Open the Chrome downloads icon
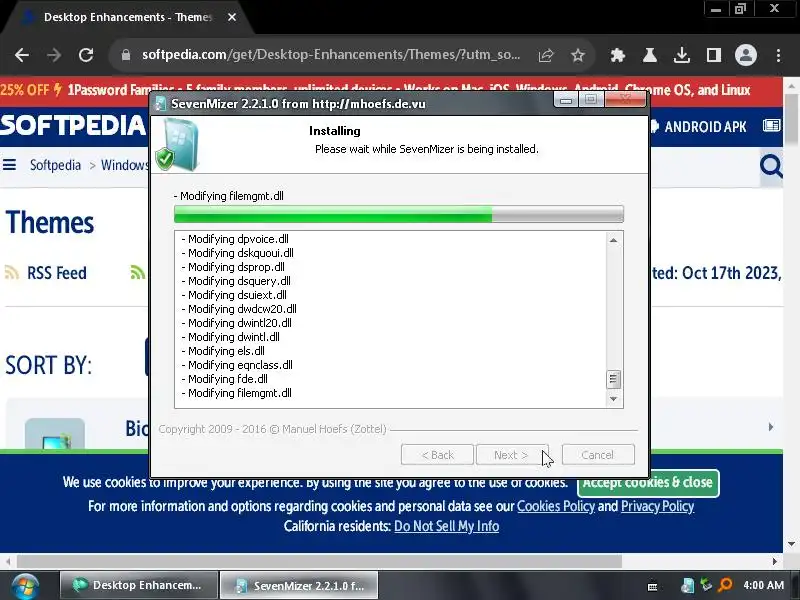800x600 pixels. click(x=682, y=55)
